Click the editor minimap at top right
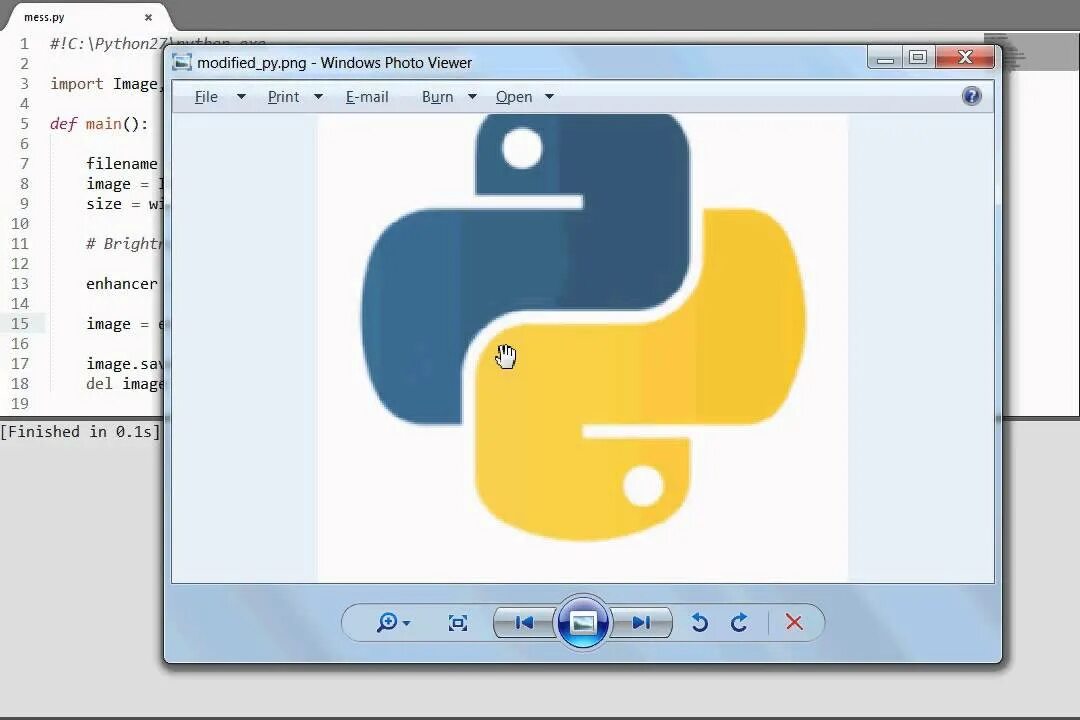 point(1032,52)
